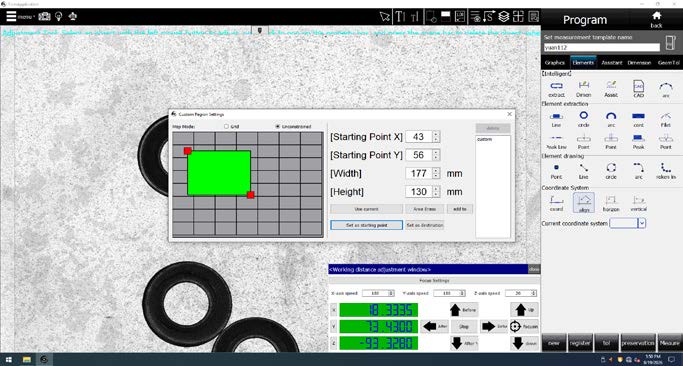This screenshot has width=683, height=366.
Task: Select the circle element drawing tool
Action: click(611, 171)
